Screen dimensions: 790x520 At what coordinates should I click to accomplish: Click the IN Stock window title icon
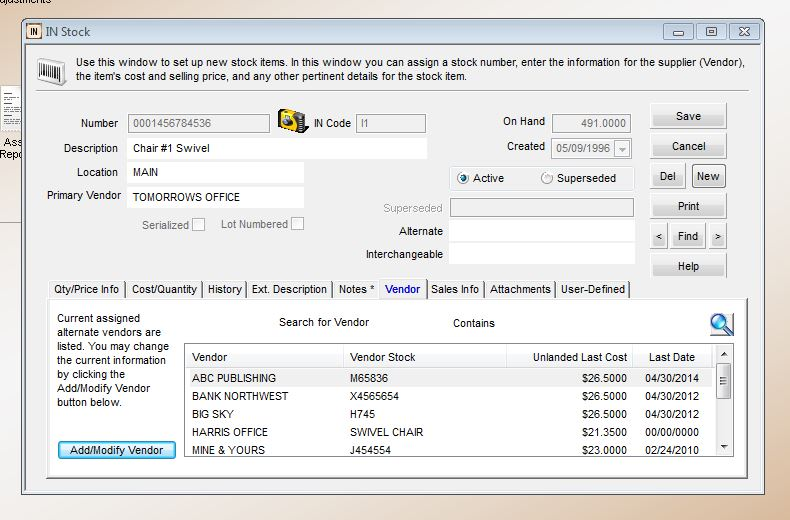pyautogui.click(x=33, y=32)
